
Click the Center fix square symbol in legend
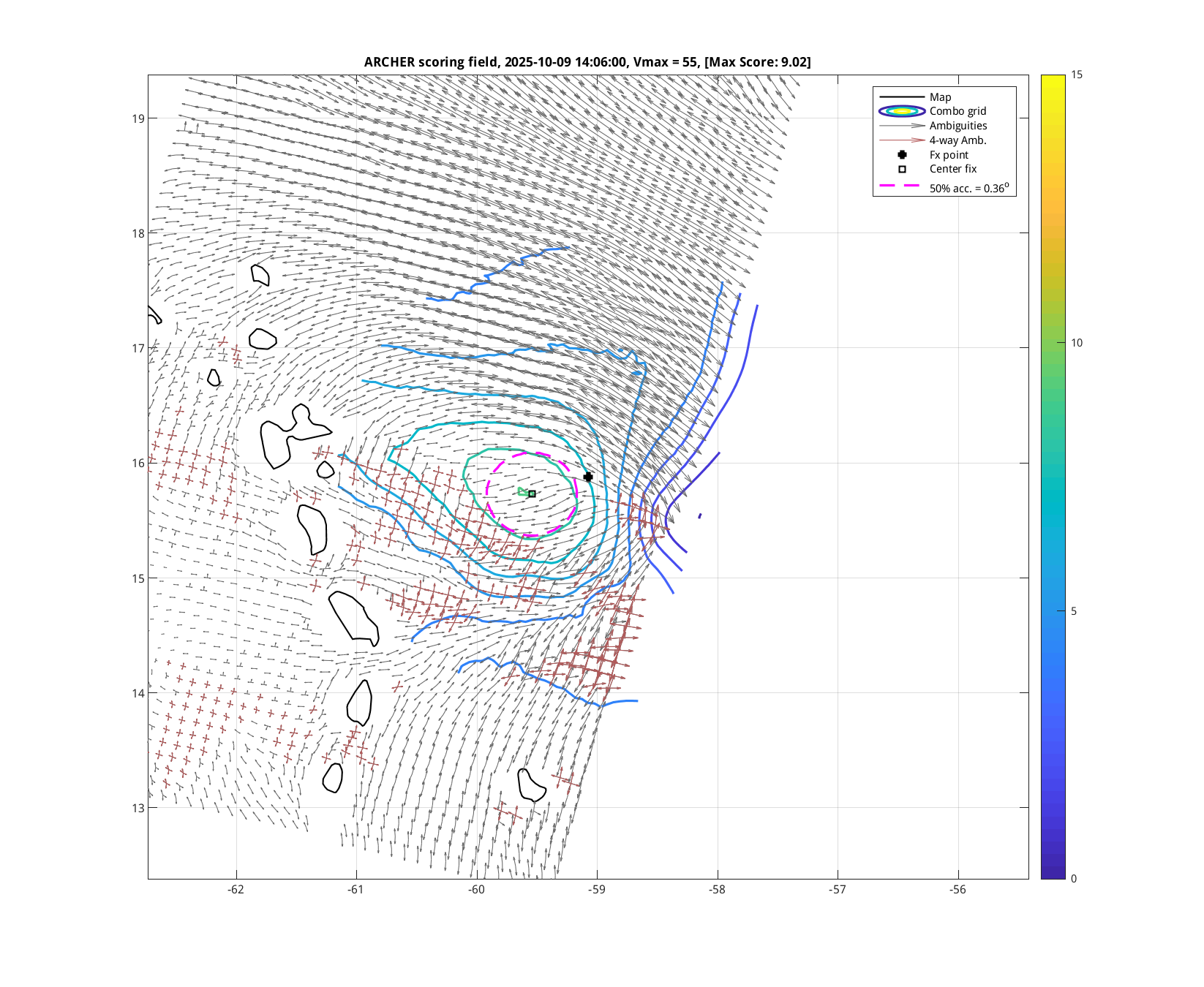pos(902,169)
